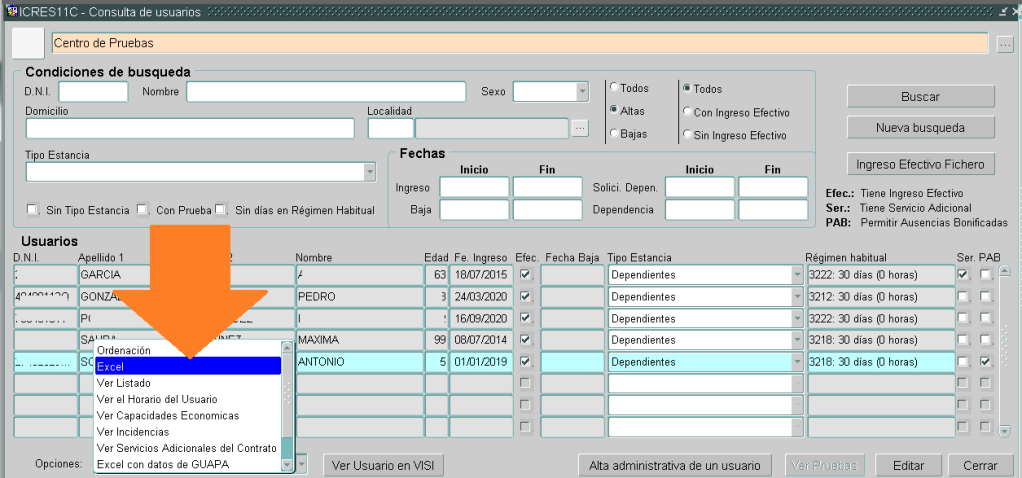Select 'Con Ingreso Efectivo' radio option

pyautogui.click(x=686, y=112)
